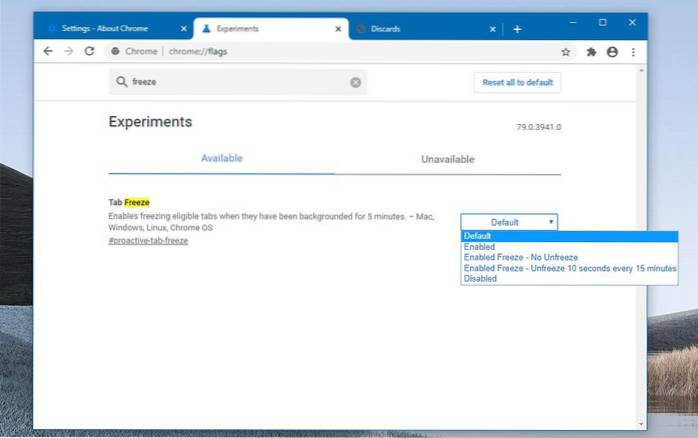Switch to the Unavailable tab
Screen dimensions: 698x438
[x=447, y=159]
